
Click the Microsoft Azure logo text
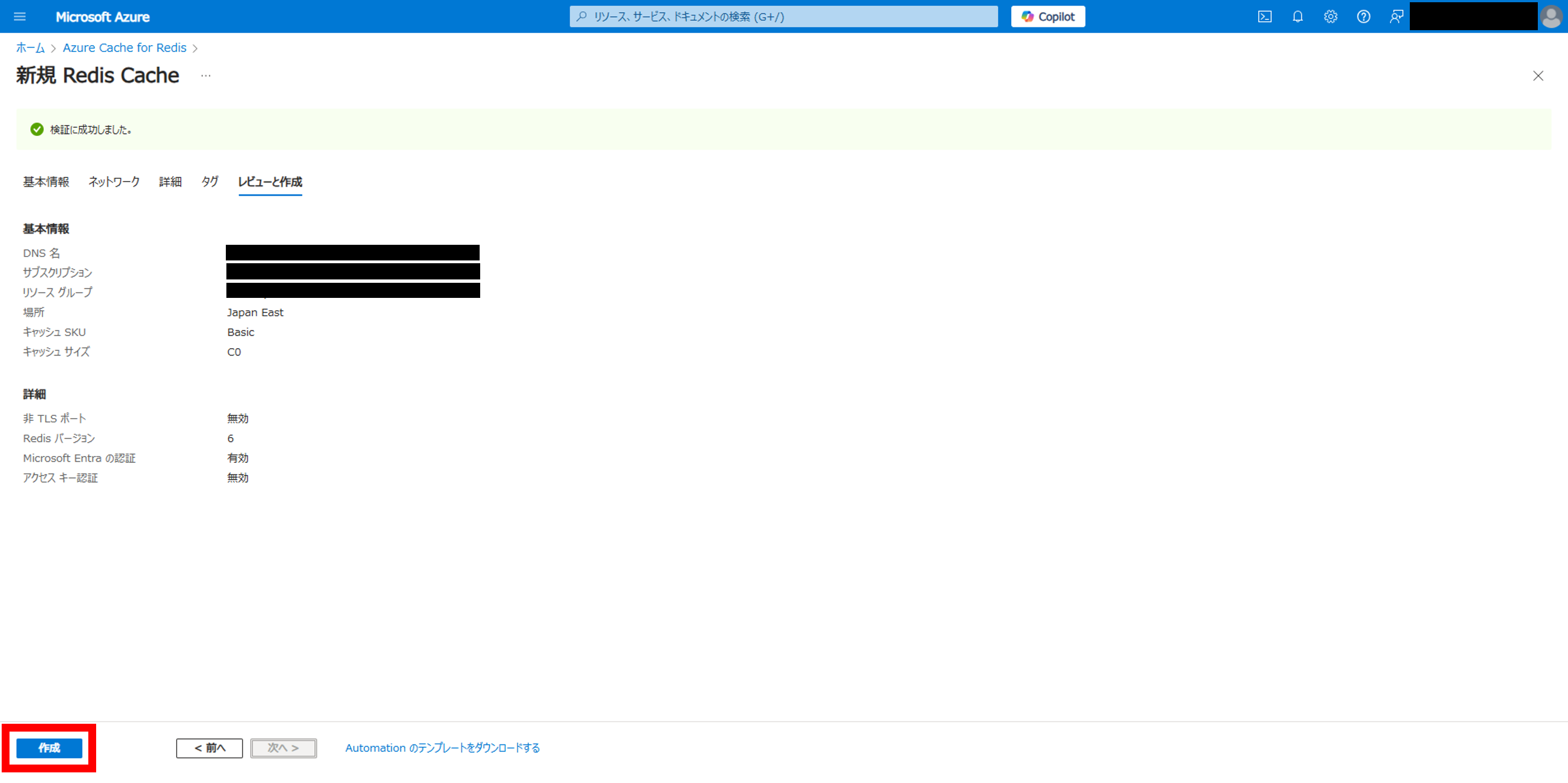(102, 17)
